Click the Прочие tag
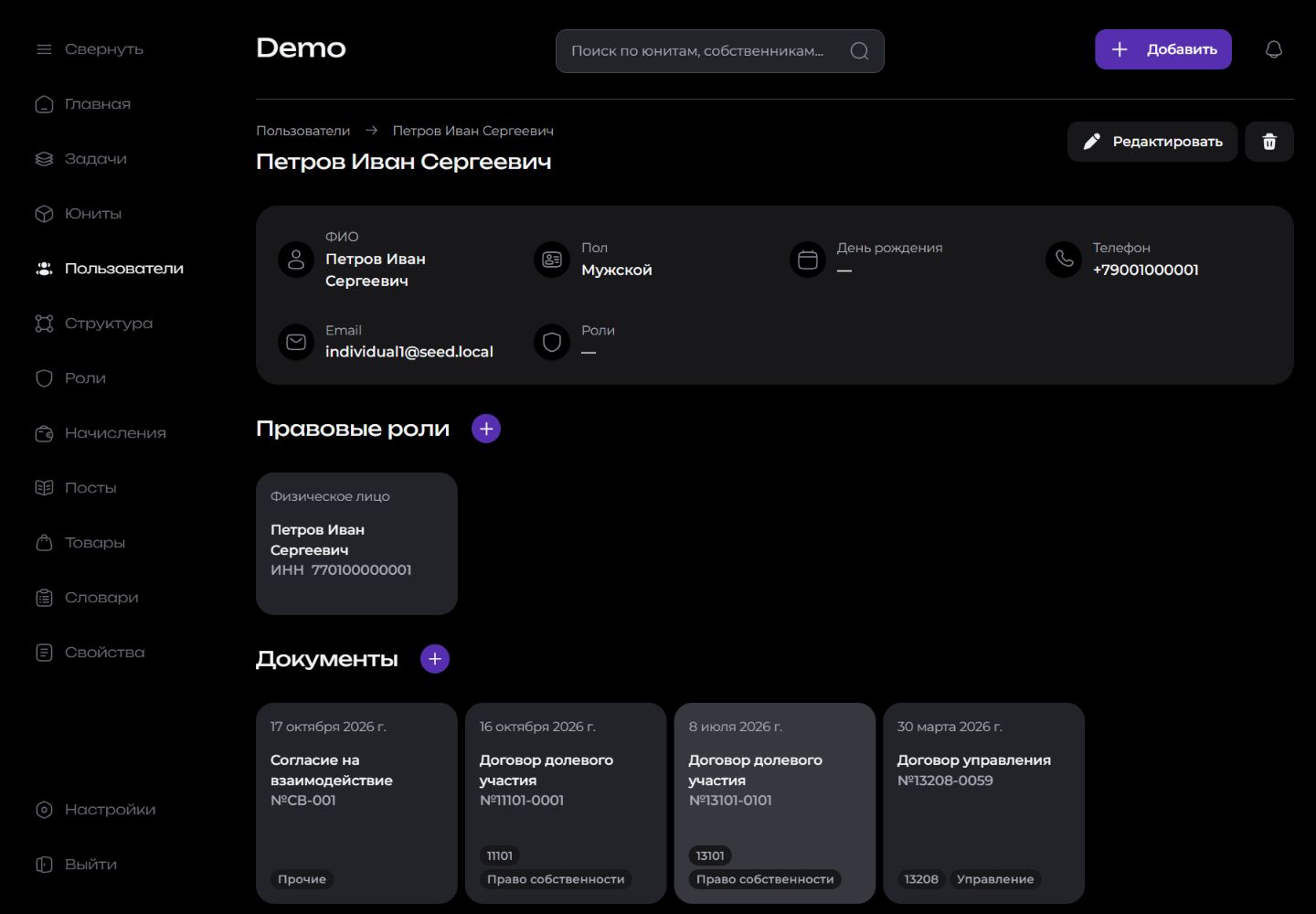The height and width of the screenshot is (914, 1316). click(x=302, y=879)
